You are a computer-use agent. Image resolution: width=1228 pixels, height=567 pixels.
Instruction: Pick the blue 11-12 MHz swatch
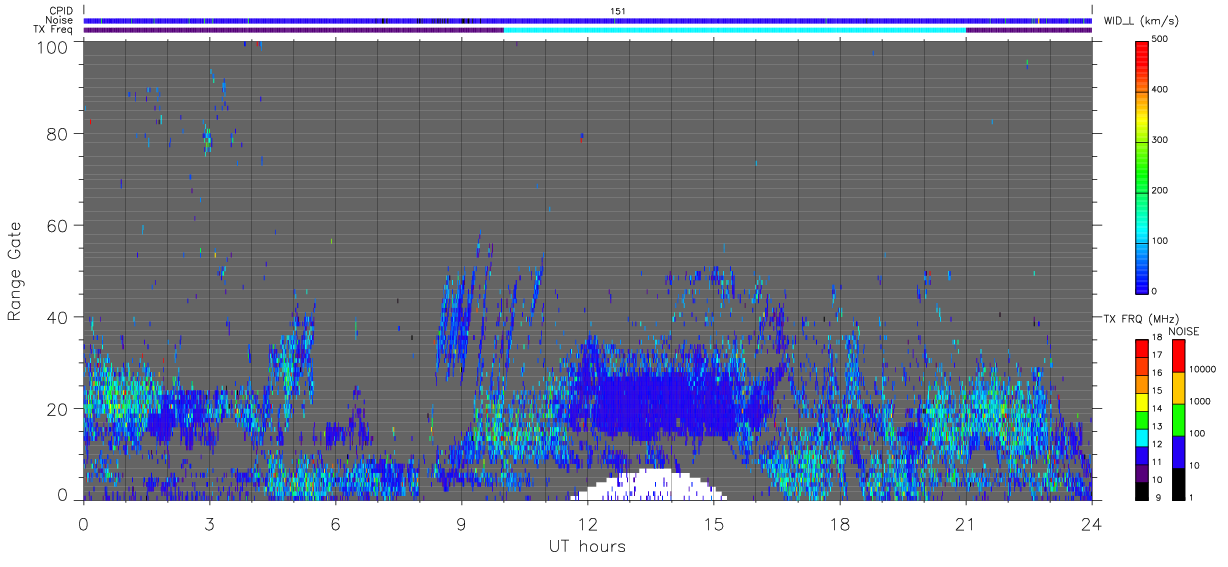click(1142, 455)
